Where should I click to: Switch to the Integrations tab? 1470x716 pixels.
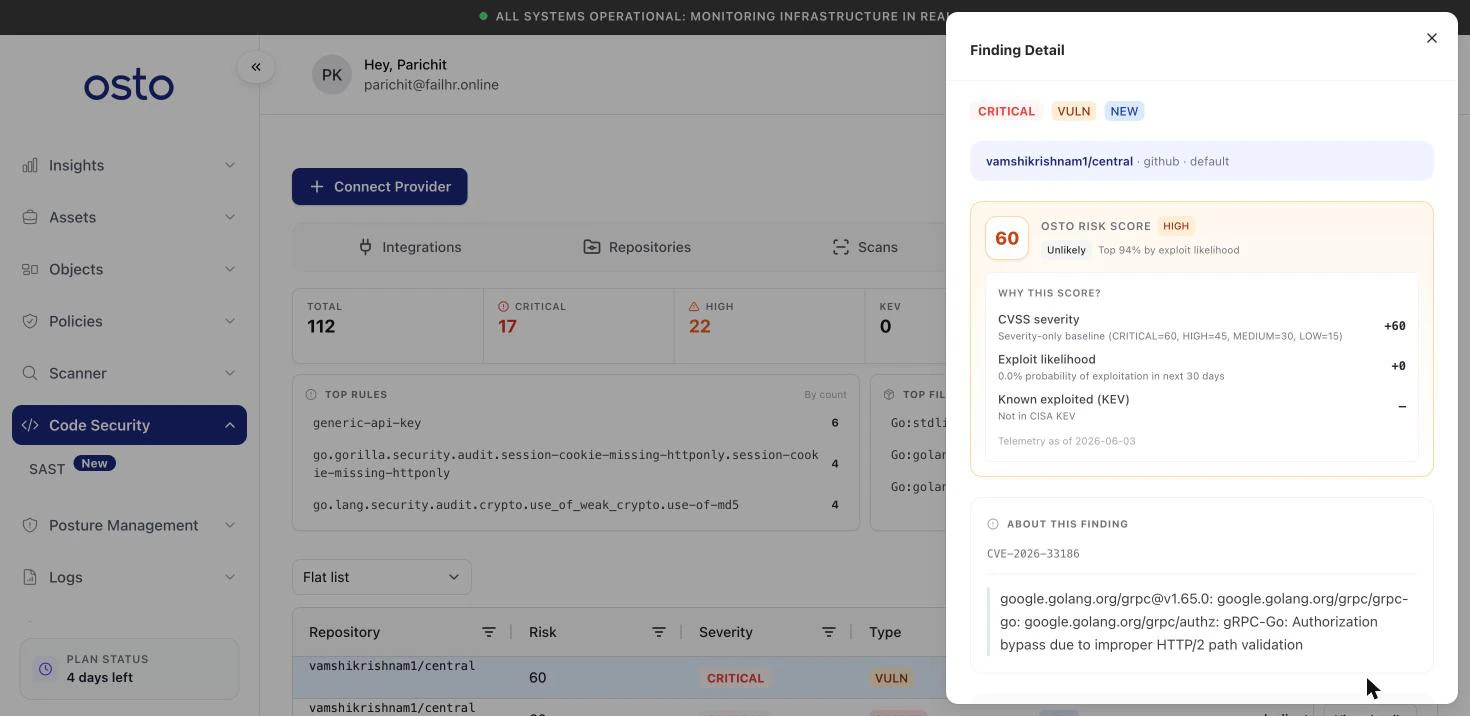[x=410, y=247]
